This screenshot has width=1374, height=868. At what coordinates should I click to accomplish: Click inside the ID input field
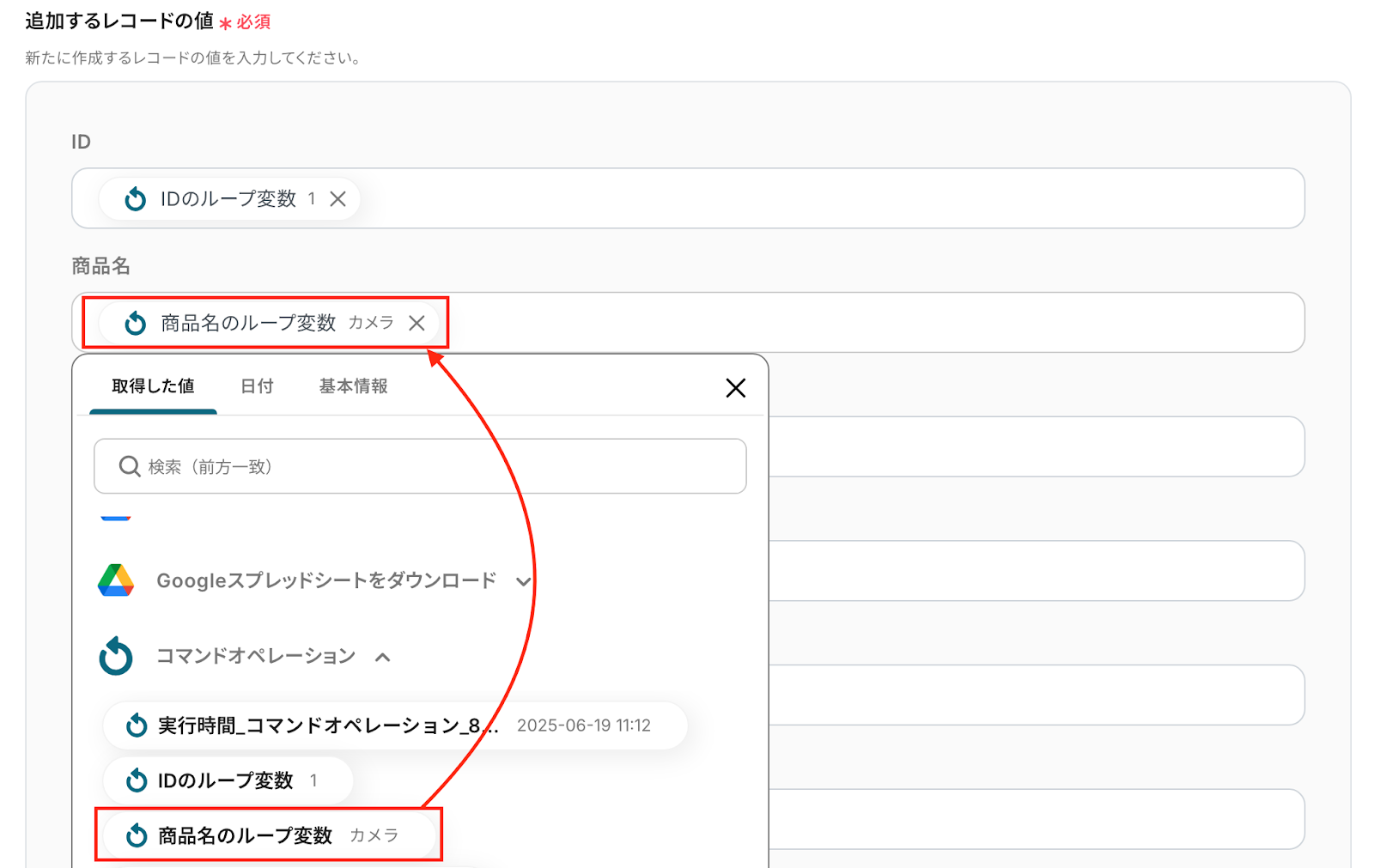click(688, 198)
